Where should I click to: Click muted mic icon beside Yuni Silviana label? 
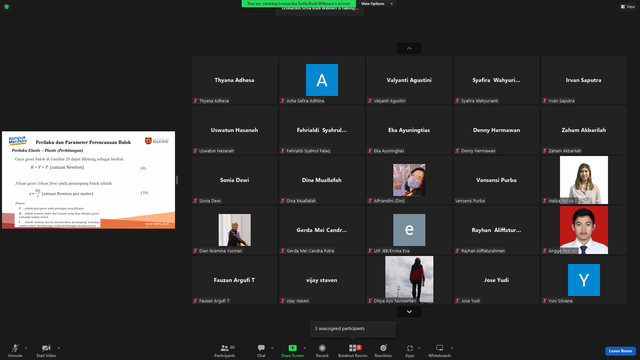545,301
